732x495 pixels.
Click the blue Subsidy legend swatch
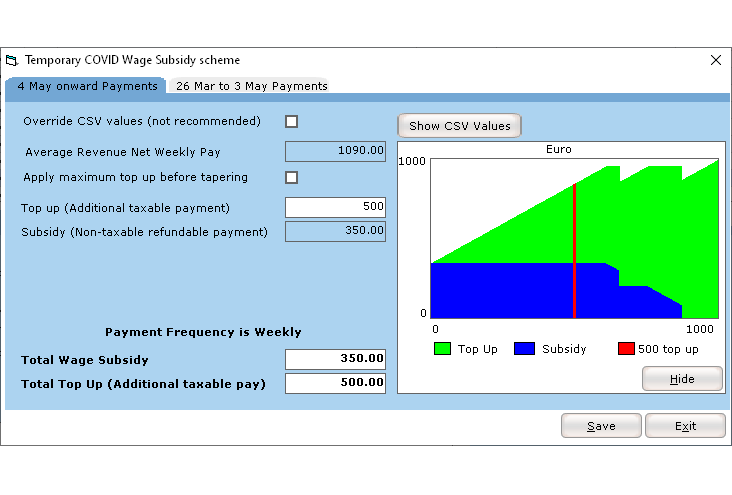[525, 349]
